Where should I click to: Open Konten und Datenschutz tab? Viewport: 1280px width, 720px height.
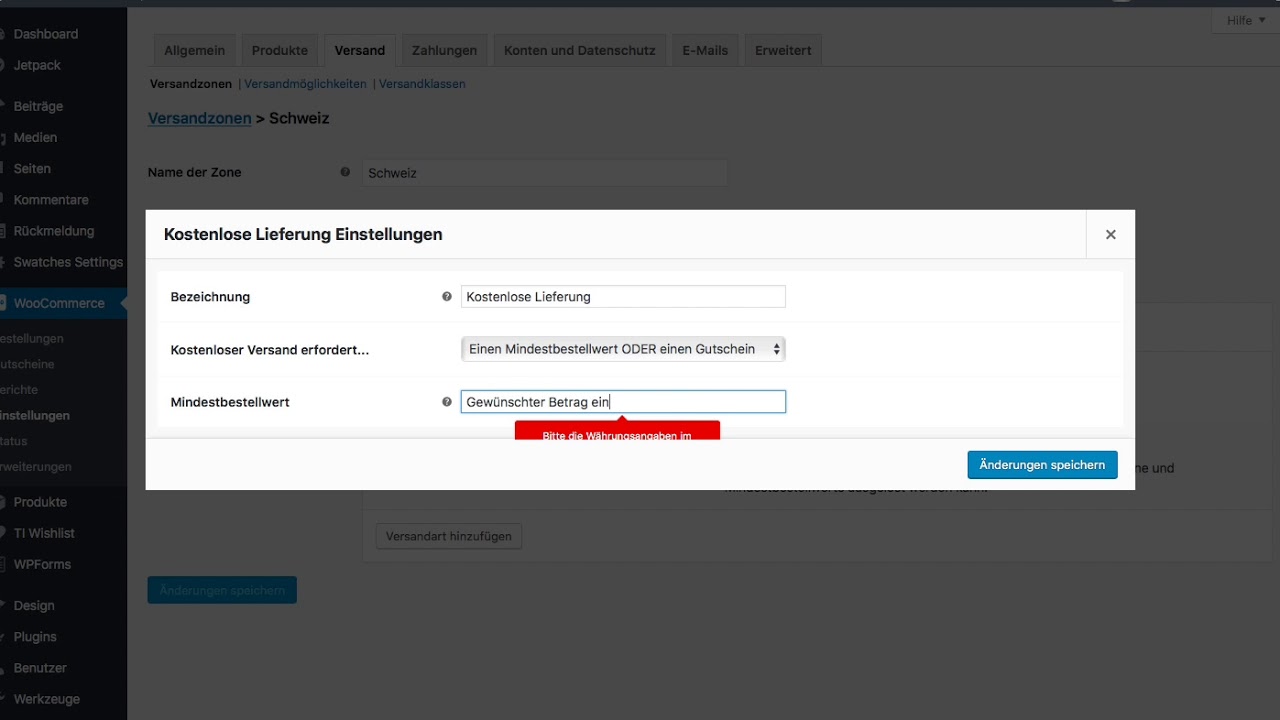(580, 50)
